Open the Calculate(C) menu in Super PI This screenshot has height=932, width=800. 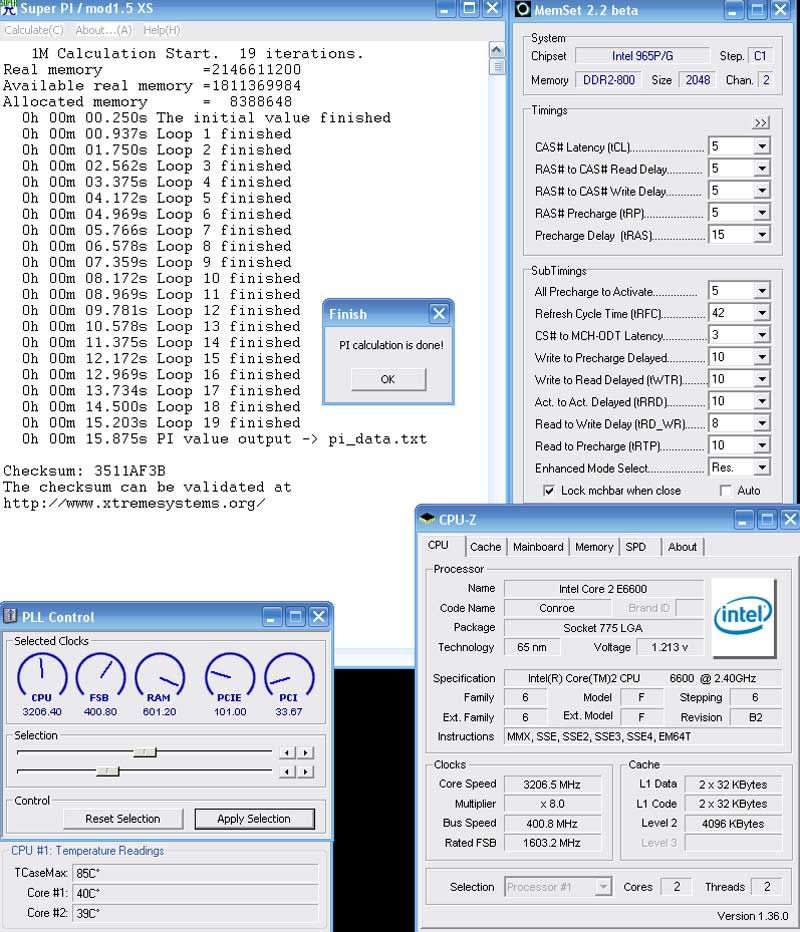pyautogui.click(x=34, y=30)
